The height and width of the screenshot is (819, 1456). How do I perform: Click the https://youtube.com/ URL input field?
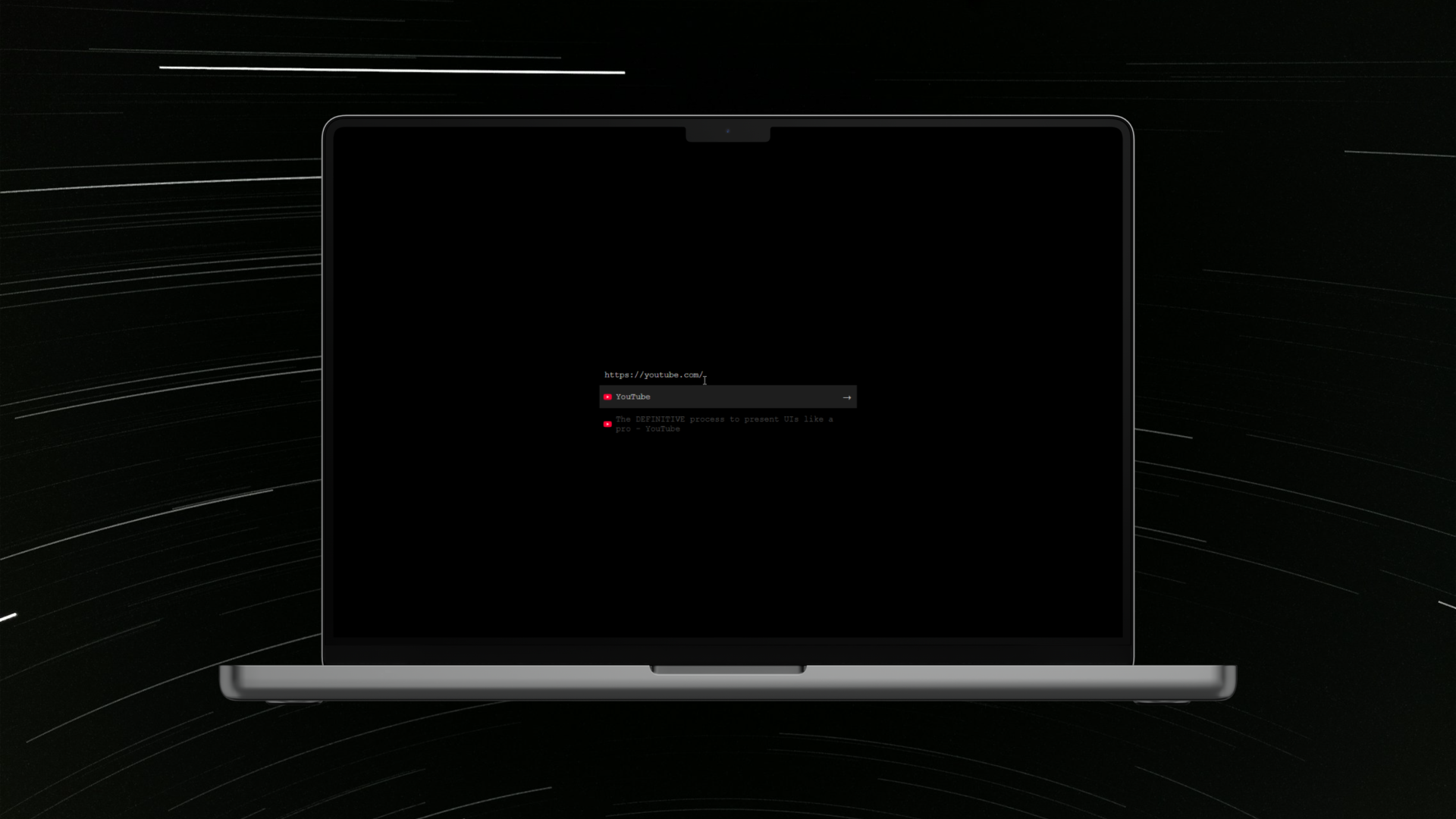coord(728,375)
